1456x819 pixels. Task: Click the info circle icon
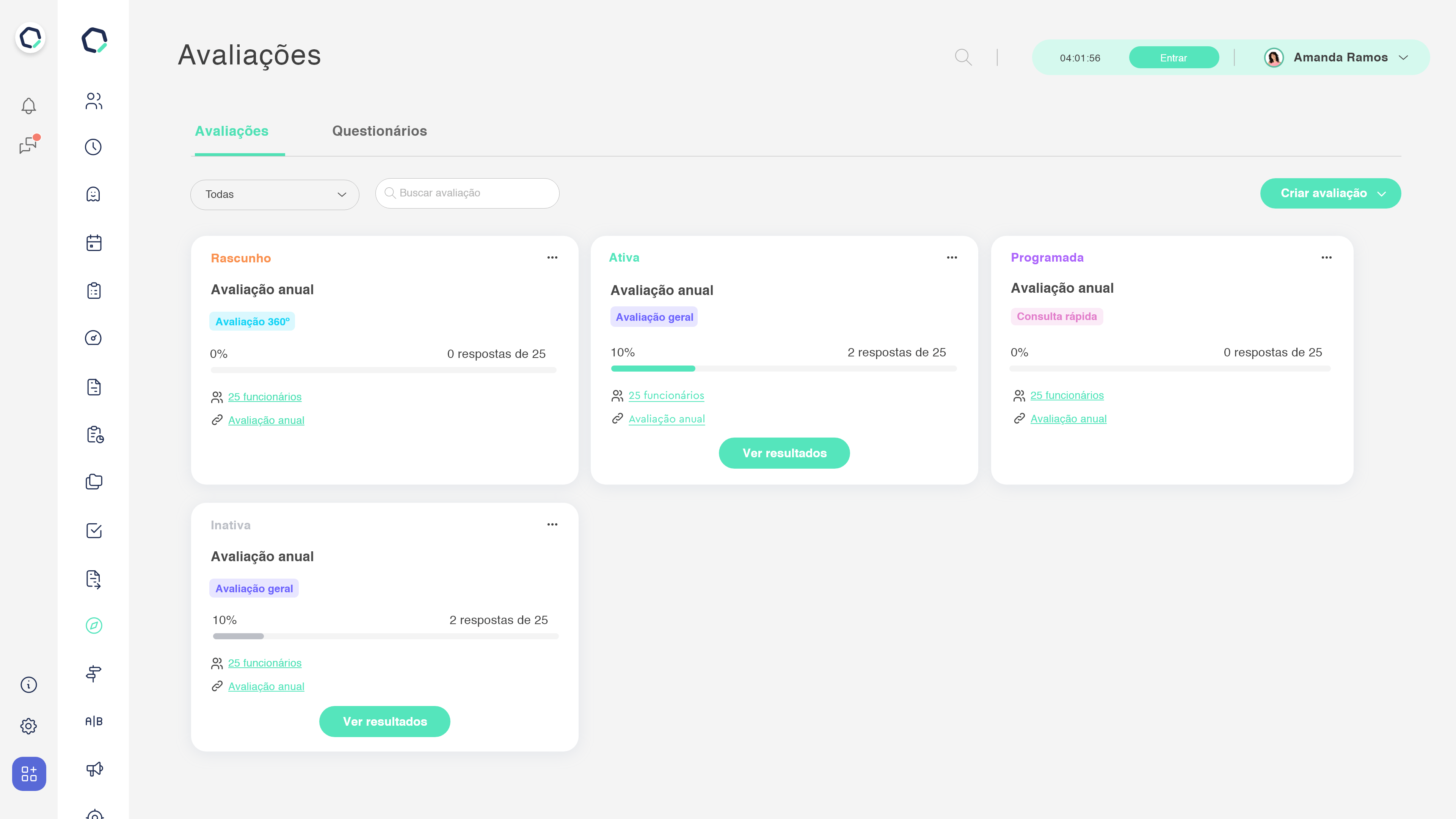(29, 684)
